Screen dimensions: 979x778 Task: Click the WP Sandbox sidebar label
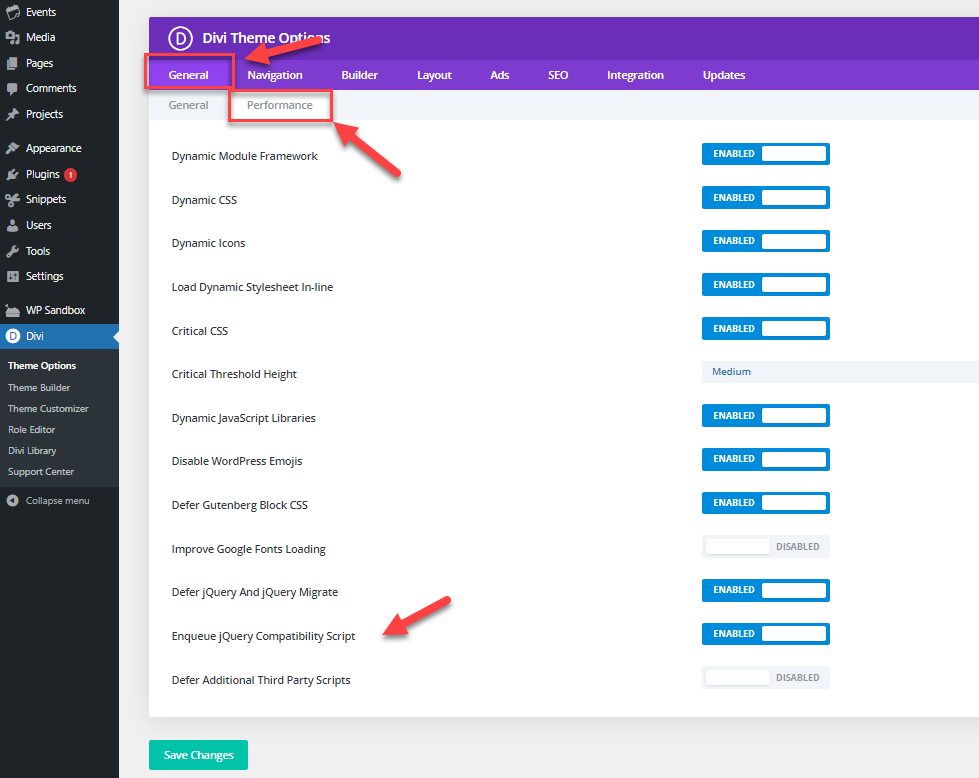(56, 310)
